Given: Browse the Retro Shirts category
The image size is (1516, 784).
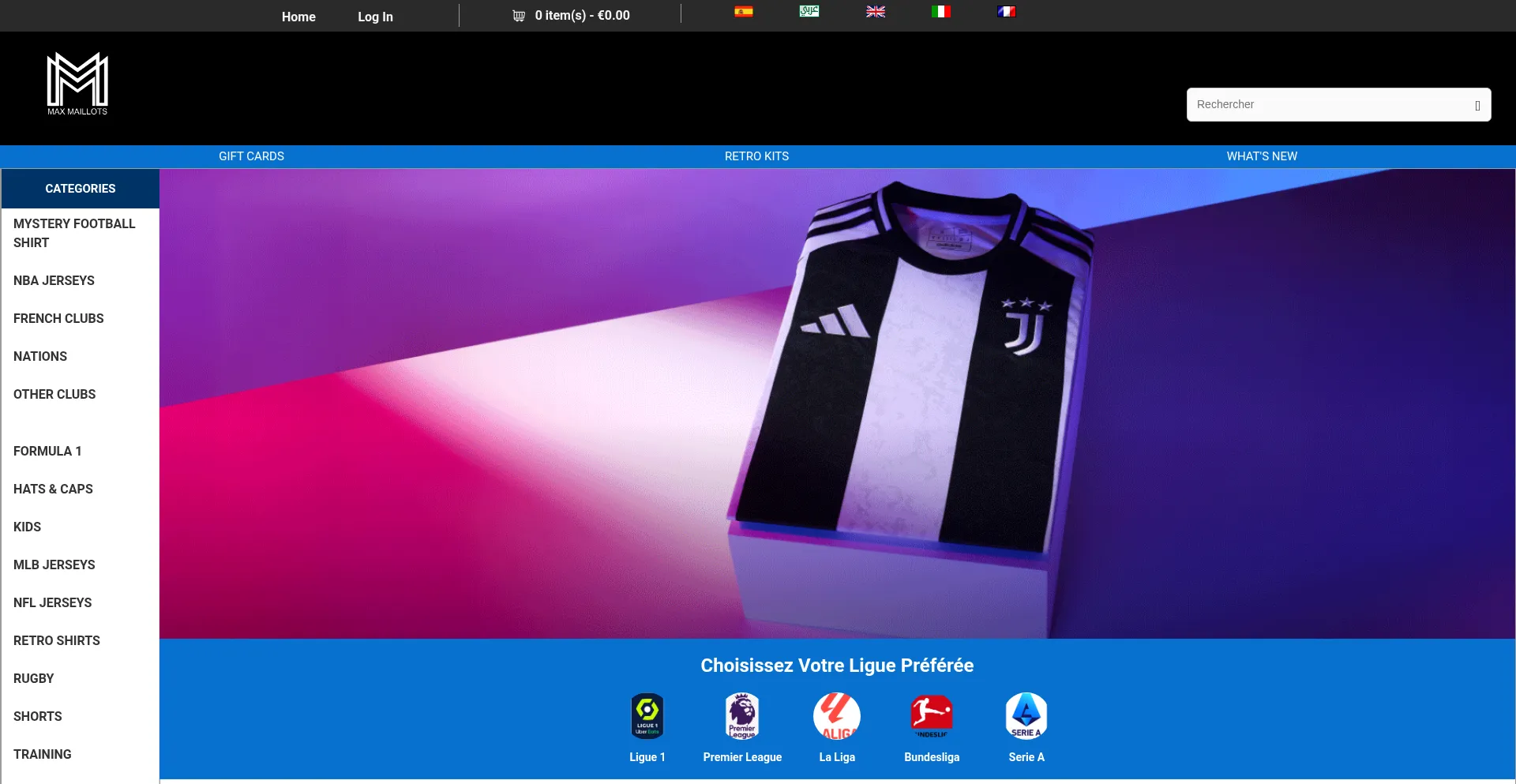Looking at the screenshot, I should tap(57, 640).
